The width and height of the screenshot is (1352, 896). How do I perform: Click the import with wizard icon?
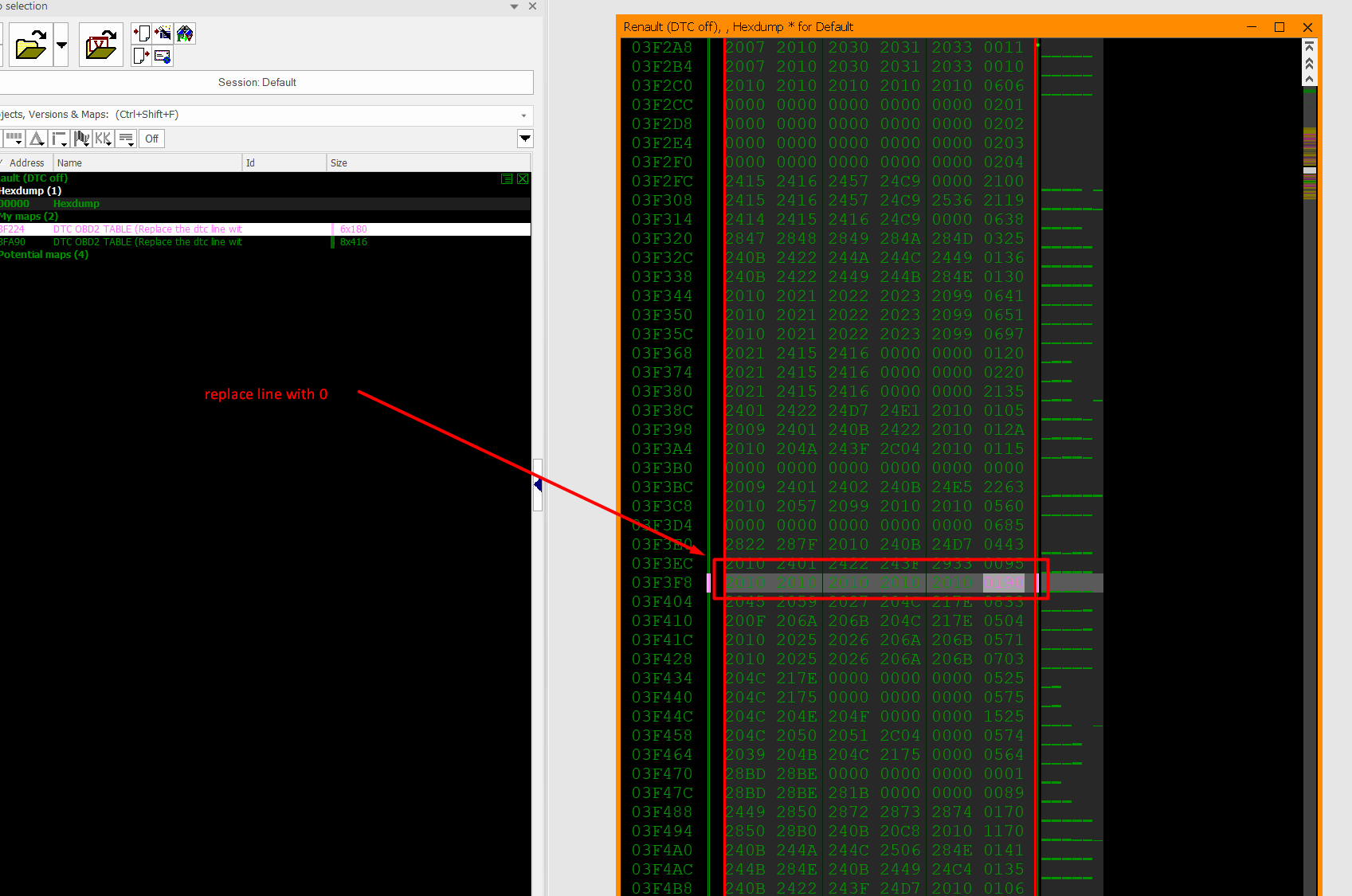pyautogui.click(x=163, y=33)
